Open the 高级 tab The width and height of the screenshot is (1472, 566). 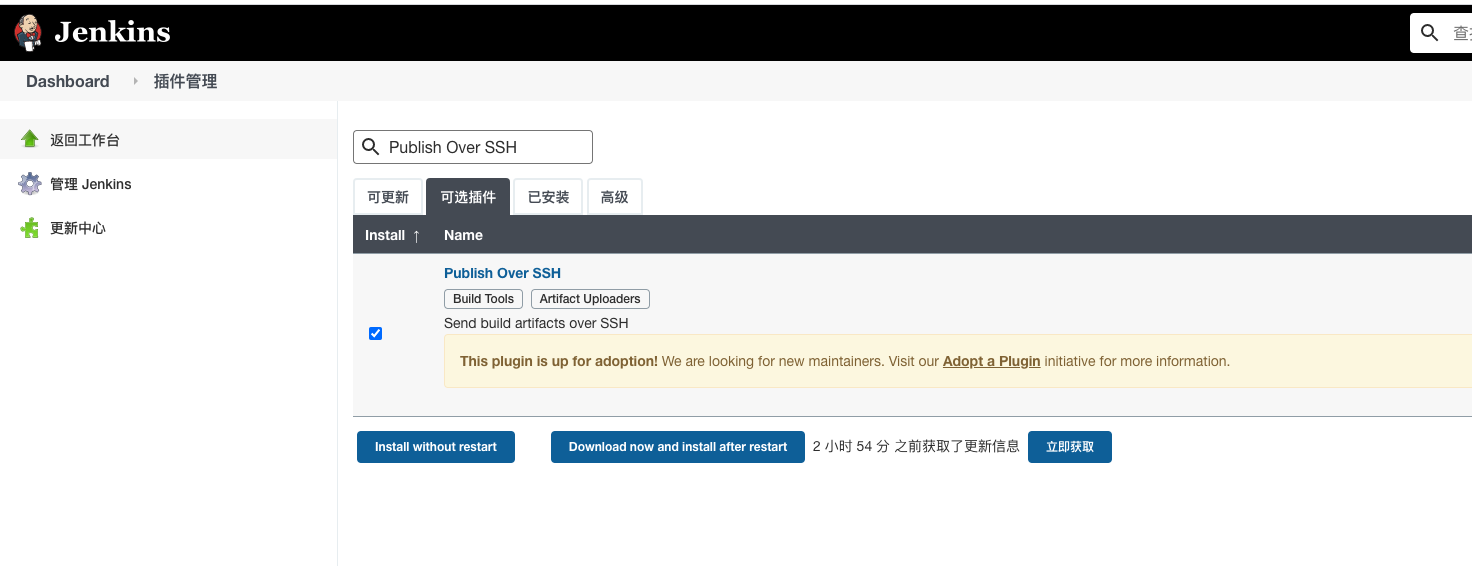pos(614,197)
